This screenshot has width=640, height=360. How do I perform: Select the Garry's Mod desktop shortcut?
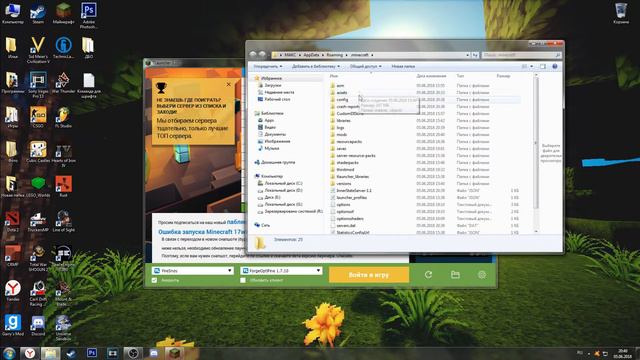[13, 324]
